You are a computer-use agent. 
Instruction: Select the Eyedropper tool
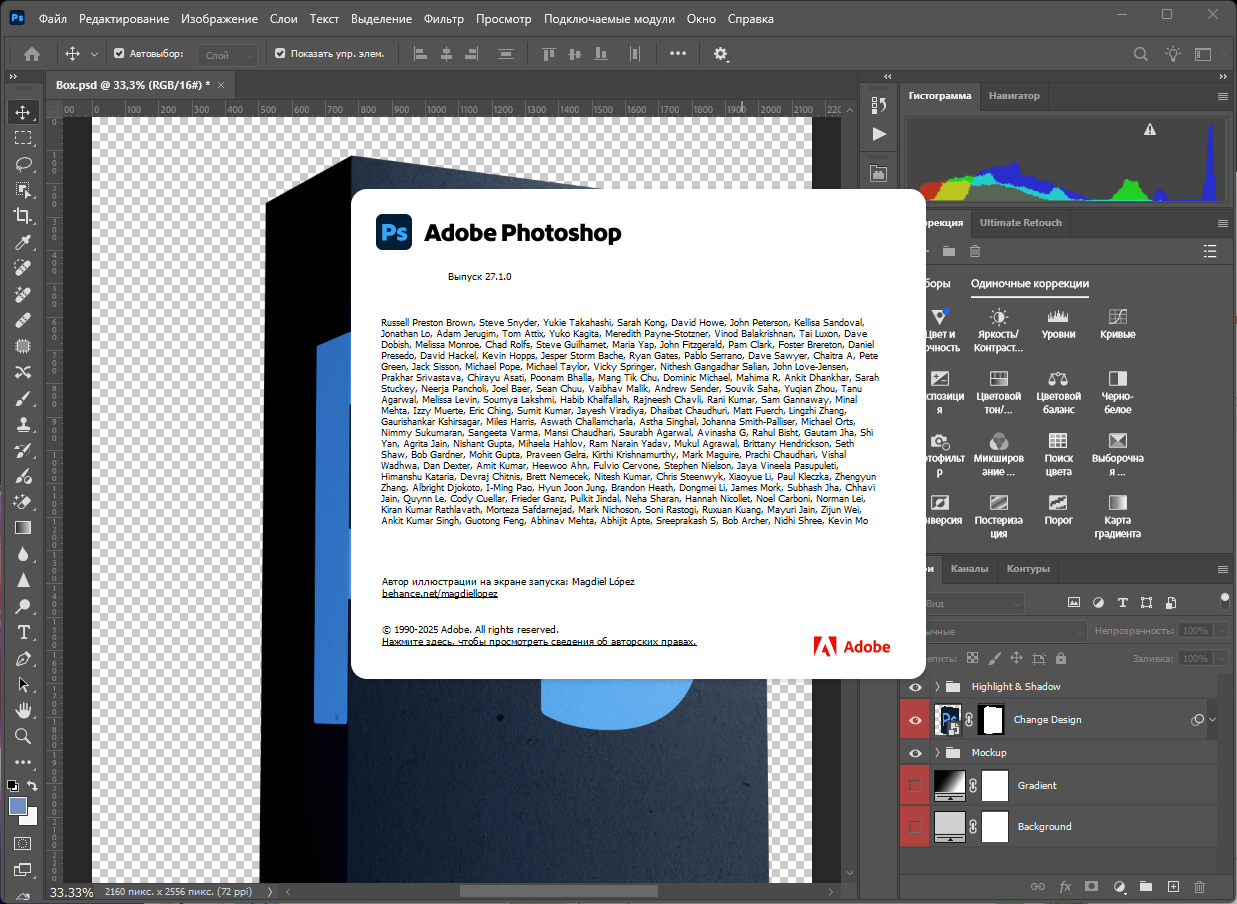pos(23,242)
